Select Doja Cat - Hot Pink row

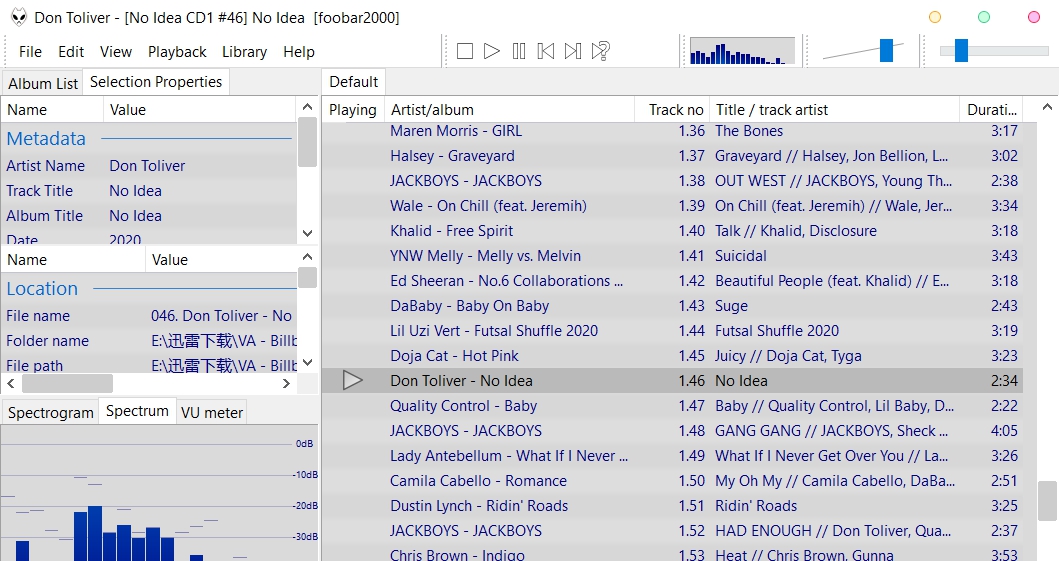click(x=672, y=356)
